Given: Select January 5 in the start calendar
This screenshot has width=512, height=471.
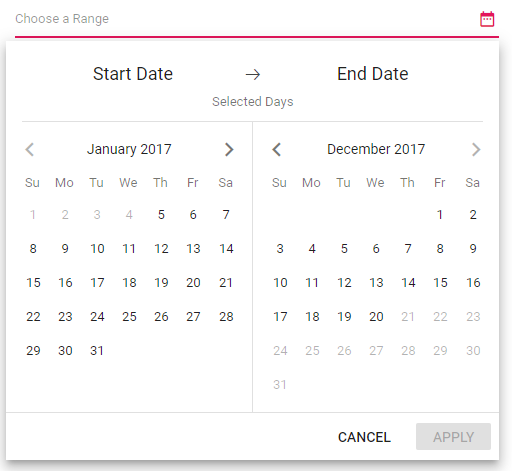Looking at the screenshot, I should [x=161, y=215].
